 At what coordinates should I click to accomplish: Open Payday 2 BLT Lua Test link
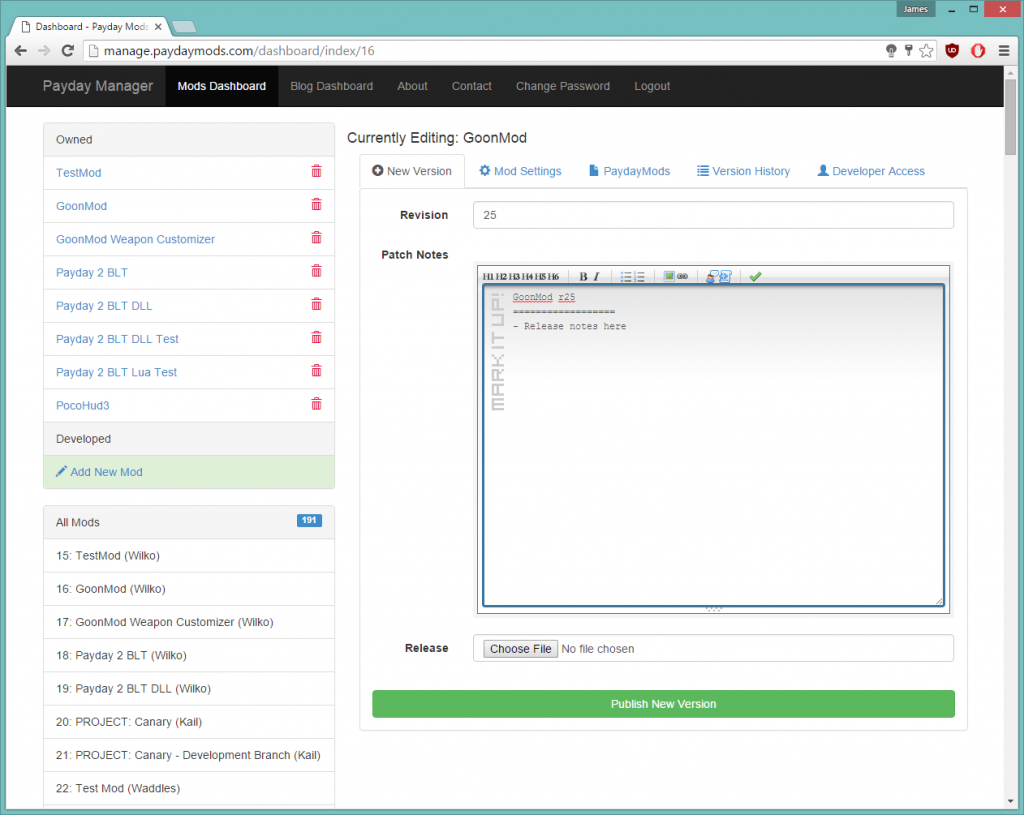point(116,372)
